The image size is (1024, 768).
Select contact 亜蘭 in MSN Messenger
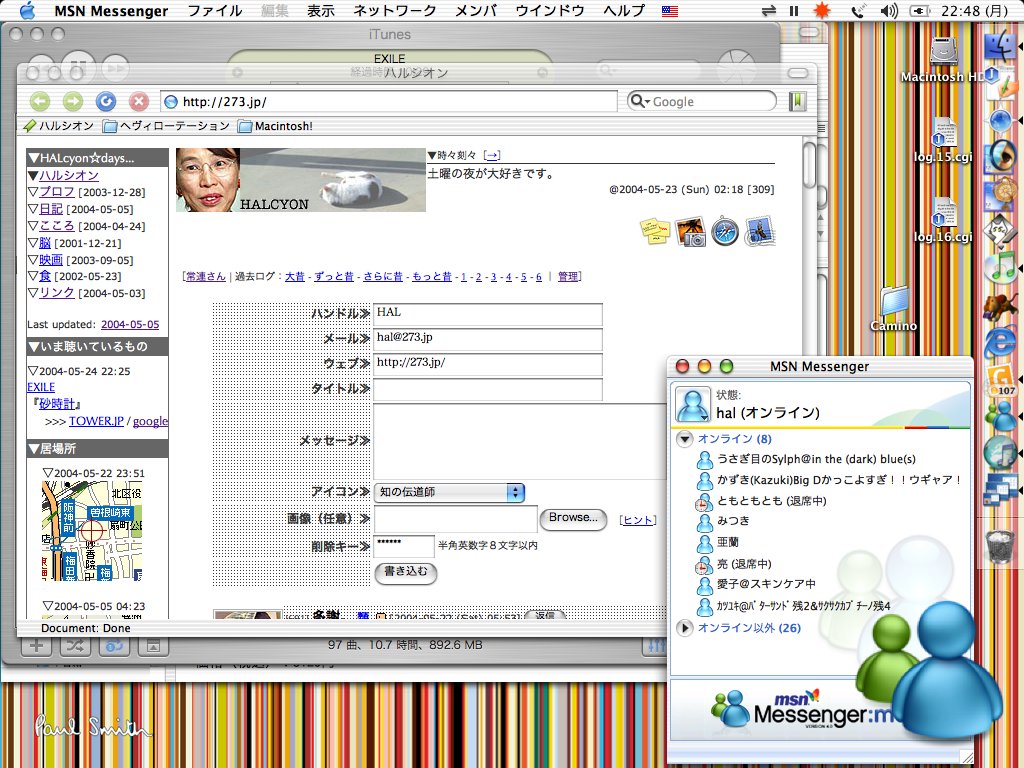728,542
